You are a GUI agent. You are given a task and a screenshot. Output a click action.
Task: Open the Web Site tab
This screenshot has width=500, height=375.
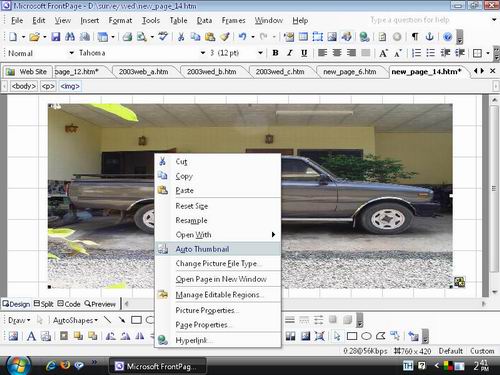pyautogui.click(x=27, y=72)
